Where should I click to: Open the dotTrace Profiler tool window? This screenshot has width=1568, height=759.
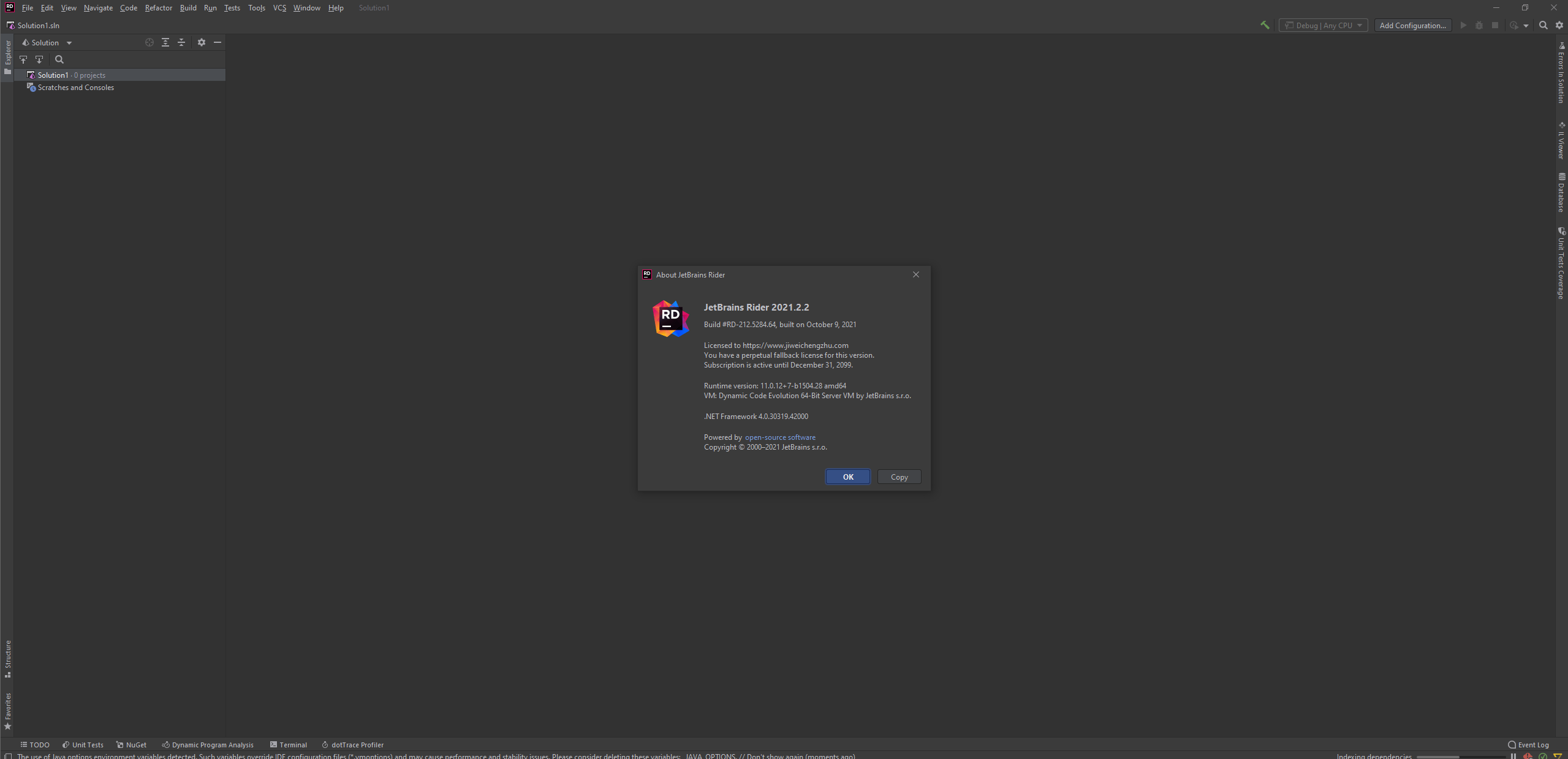click(352, 745)
